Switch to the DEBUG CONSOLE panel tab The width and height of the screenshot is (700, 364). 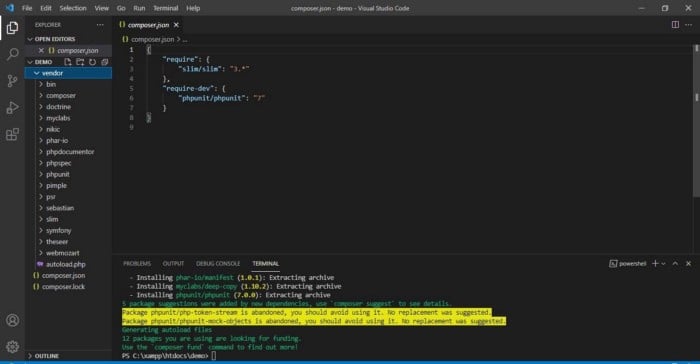218,264
